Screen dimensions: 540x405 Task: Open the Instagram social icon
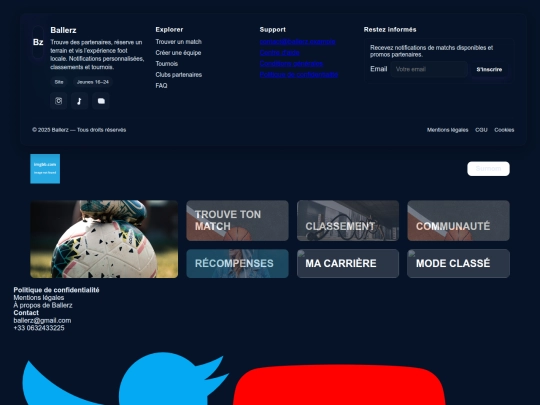click(x=59, y=101)
